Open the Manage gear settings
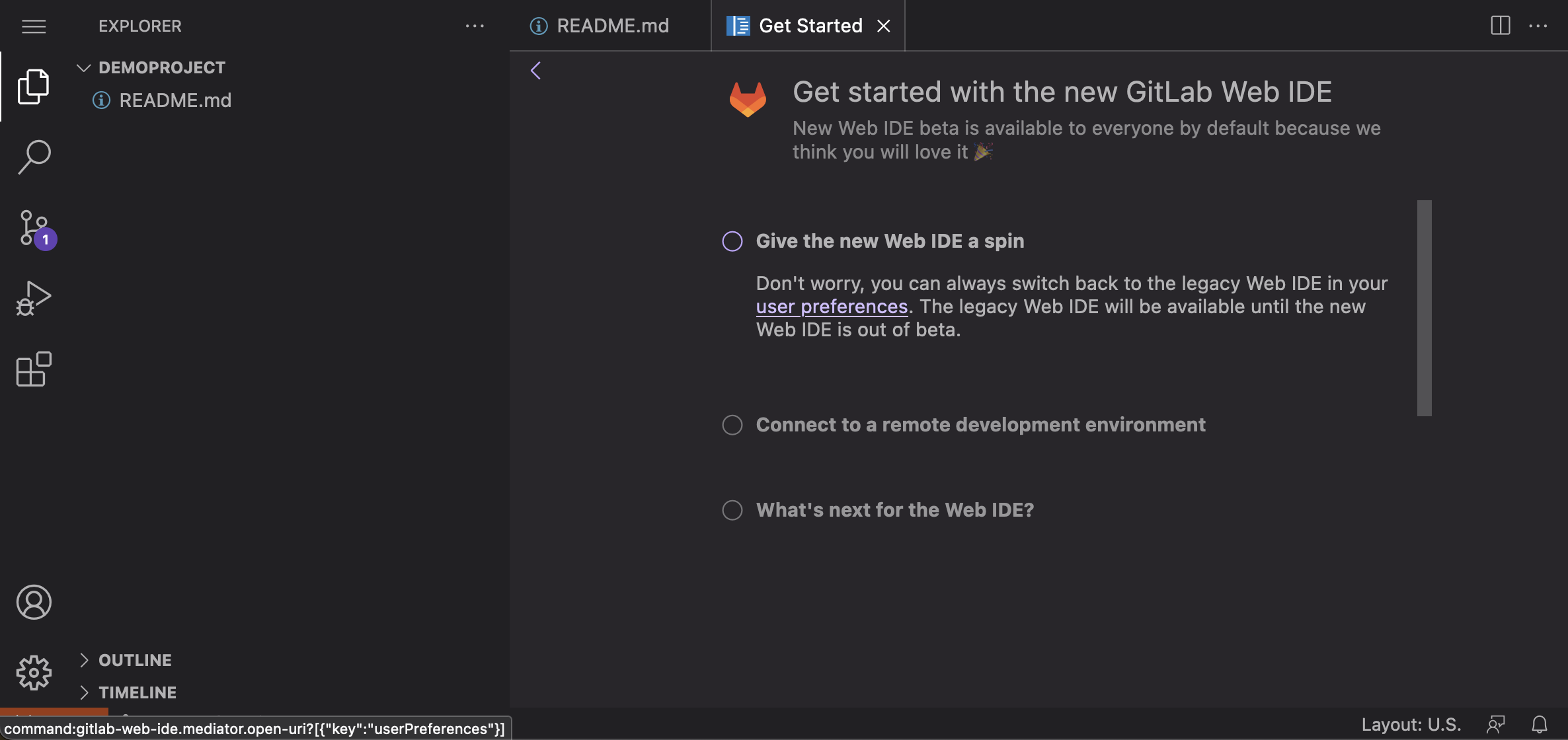Image resolution: width=1568 pixels, height=740 pixels. coord(33,673)
